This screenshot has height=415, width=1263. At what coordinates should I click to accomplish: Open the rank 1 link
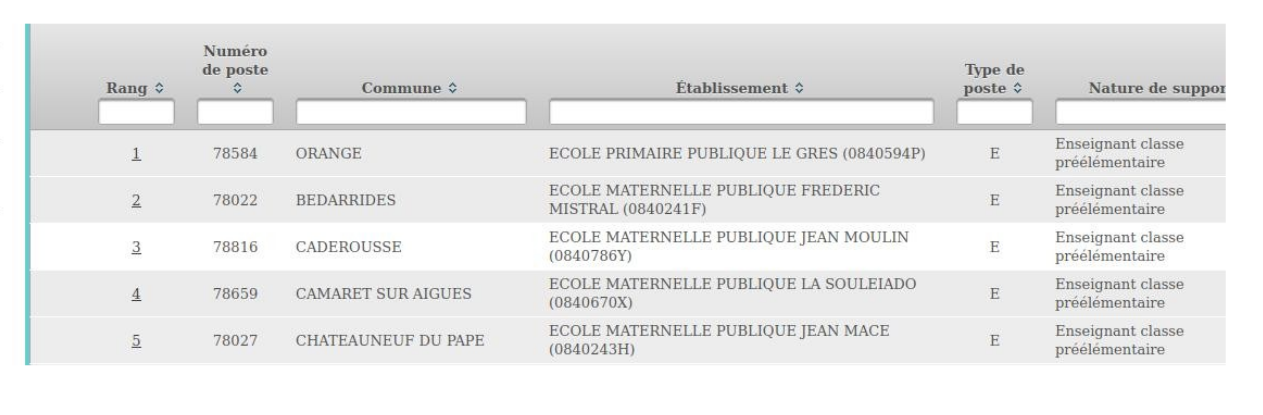tap(136, 155)
